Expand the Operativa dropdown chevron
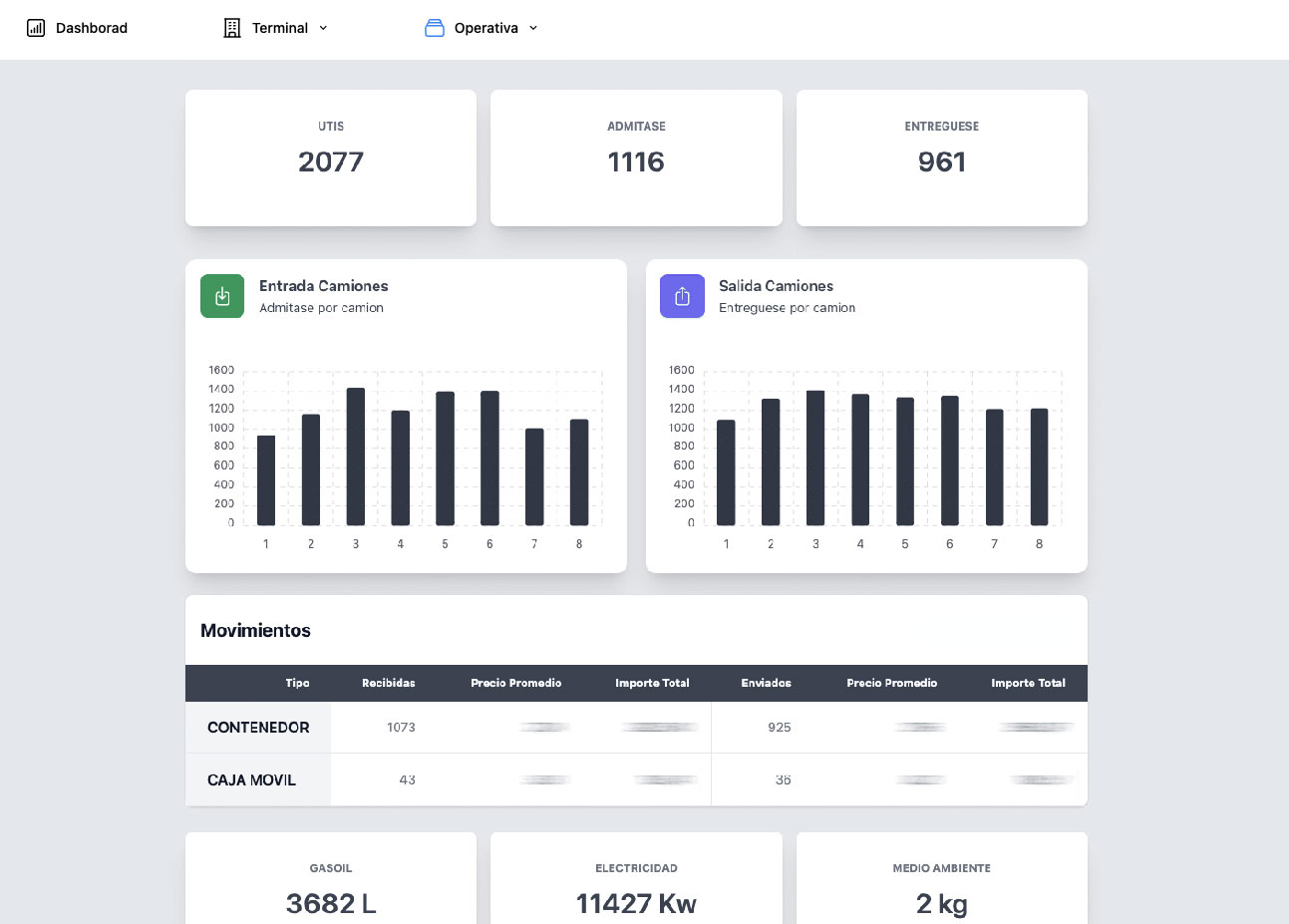1289x924 pixels. (x=533, y=28)
